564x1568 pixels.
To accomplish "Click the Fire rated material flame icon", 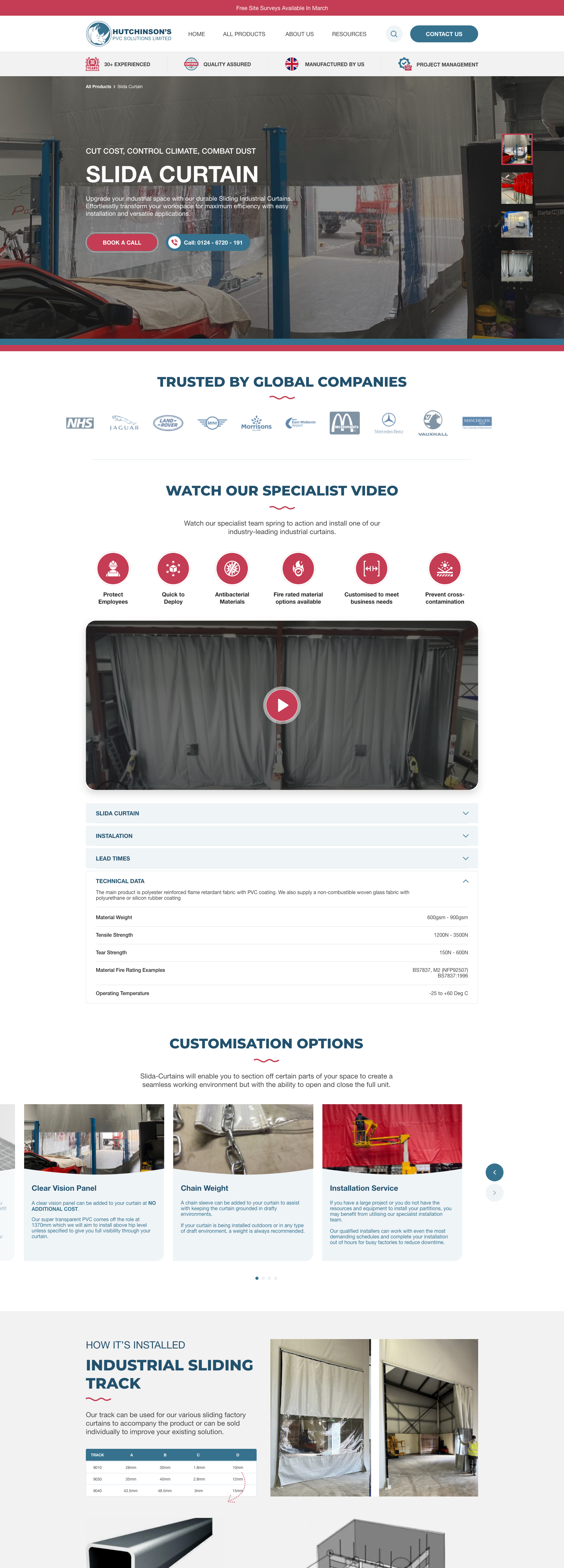I will tap(298, 569).
